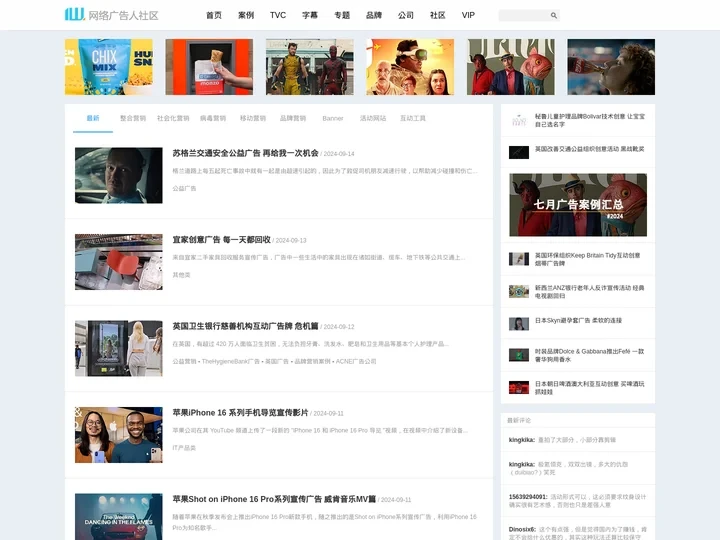Open sidebar link 日本Skyn避孕套广告 柔软的连接

click(x=578, y=321)
